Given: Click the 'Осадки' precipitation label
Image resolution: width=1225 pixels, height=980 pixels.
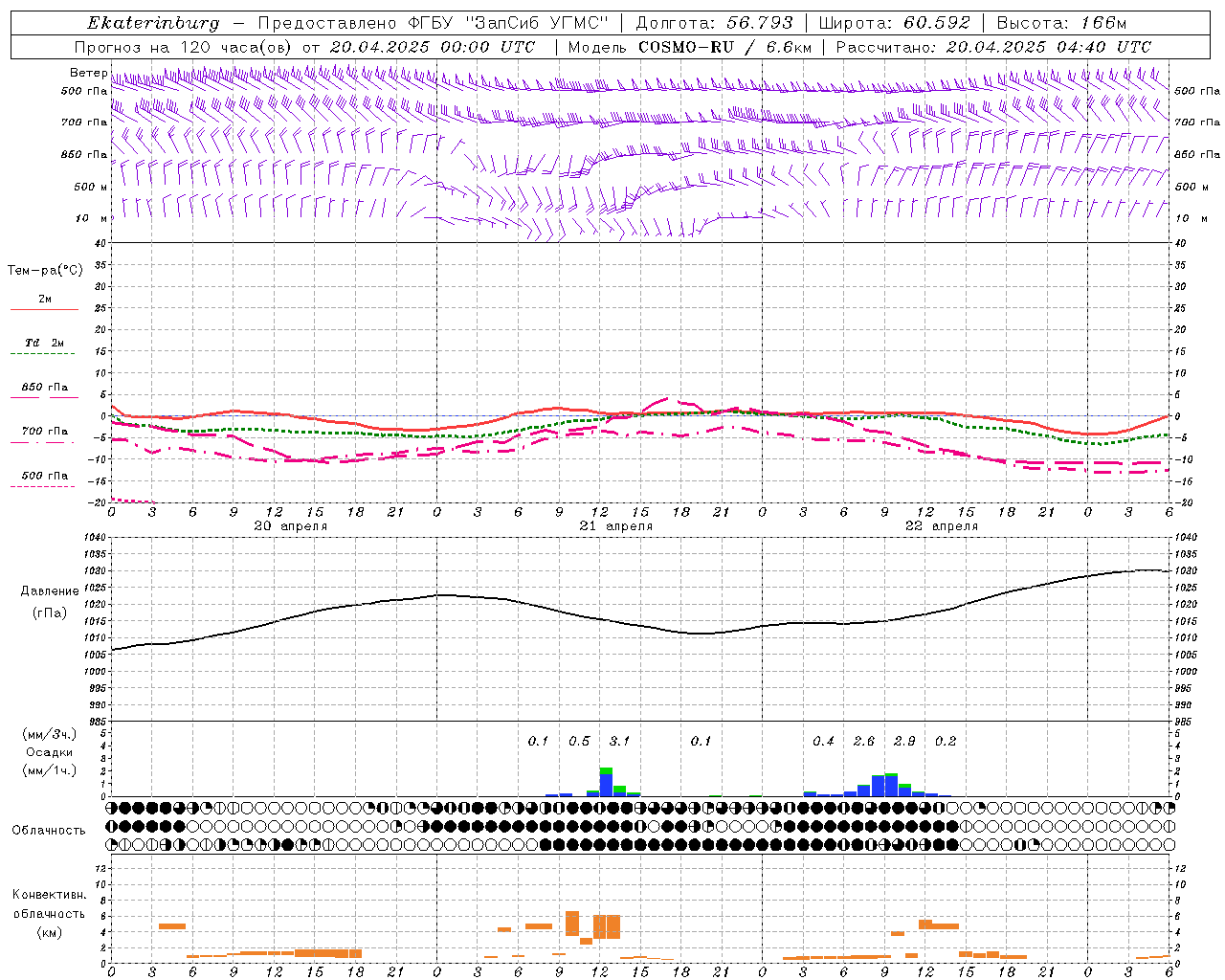Looking at the screenshot, I should point(50,752).
